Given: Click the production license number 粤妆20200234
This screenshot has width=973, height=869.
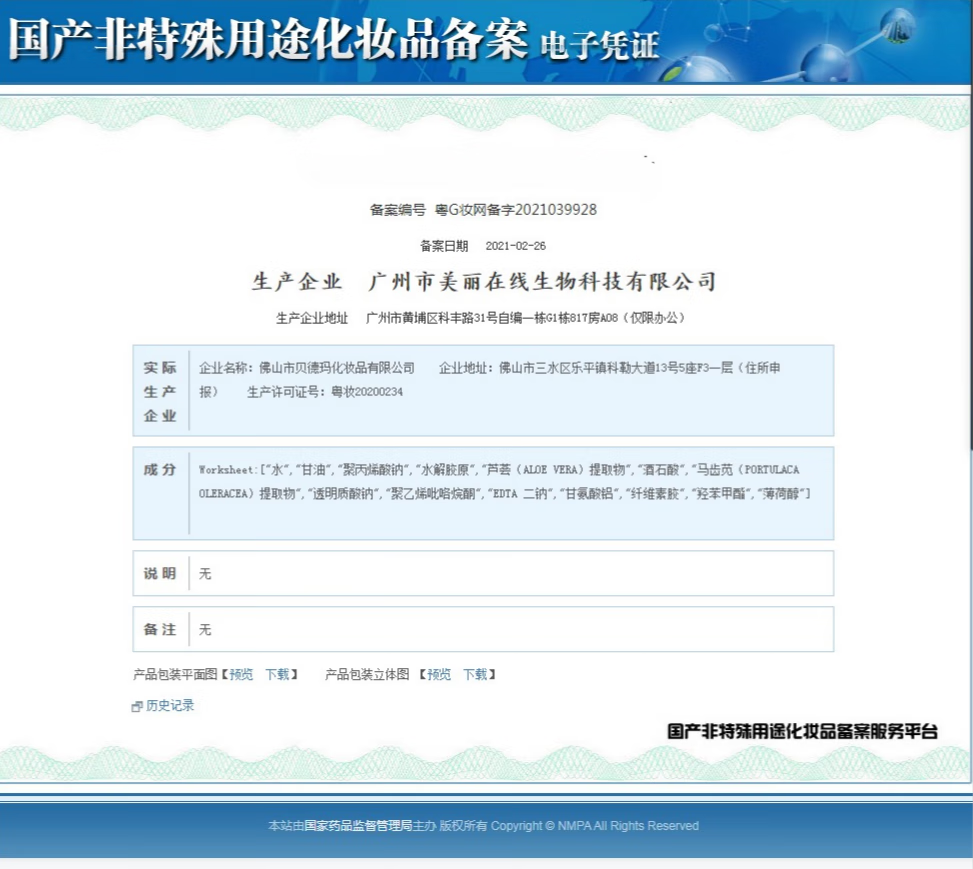Looking at the screenshot, I should click(x=367, y=392).
